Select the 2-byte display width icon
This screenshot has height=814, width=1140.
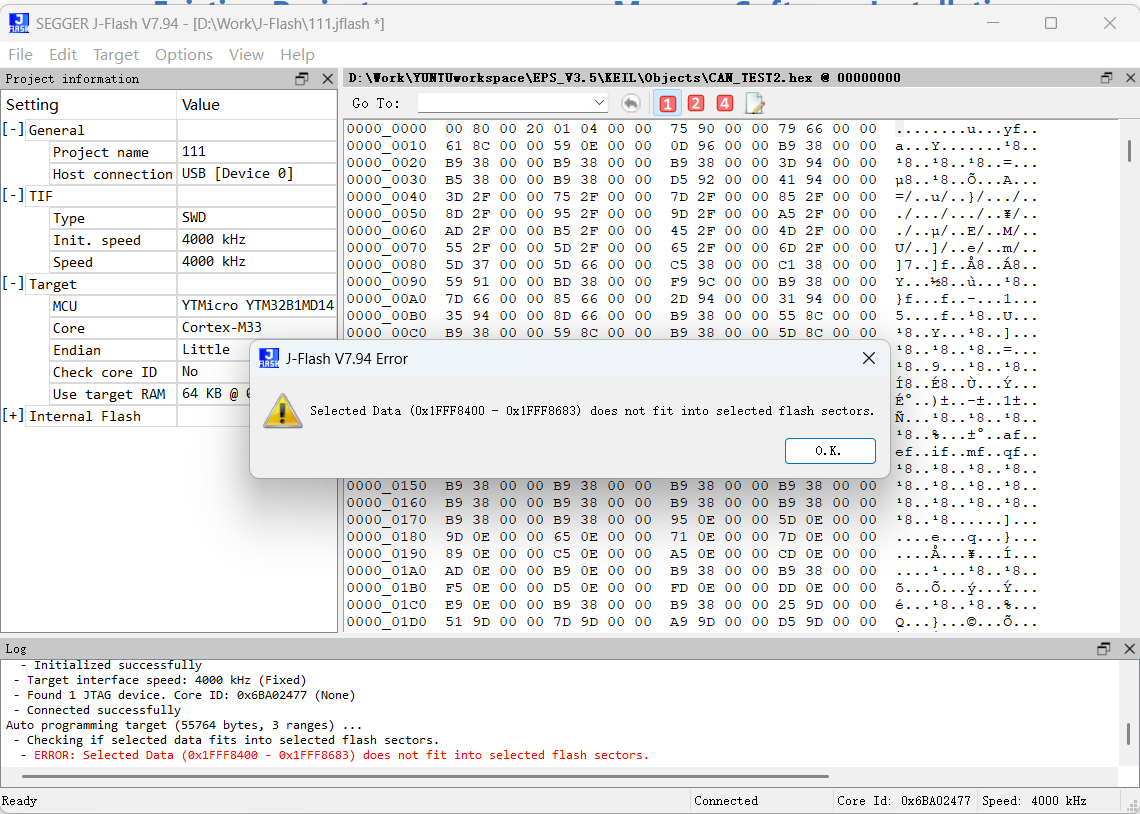click(x=696, y=103)
